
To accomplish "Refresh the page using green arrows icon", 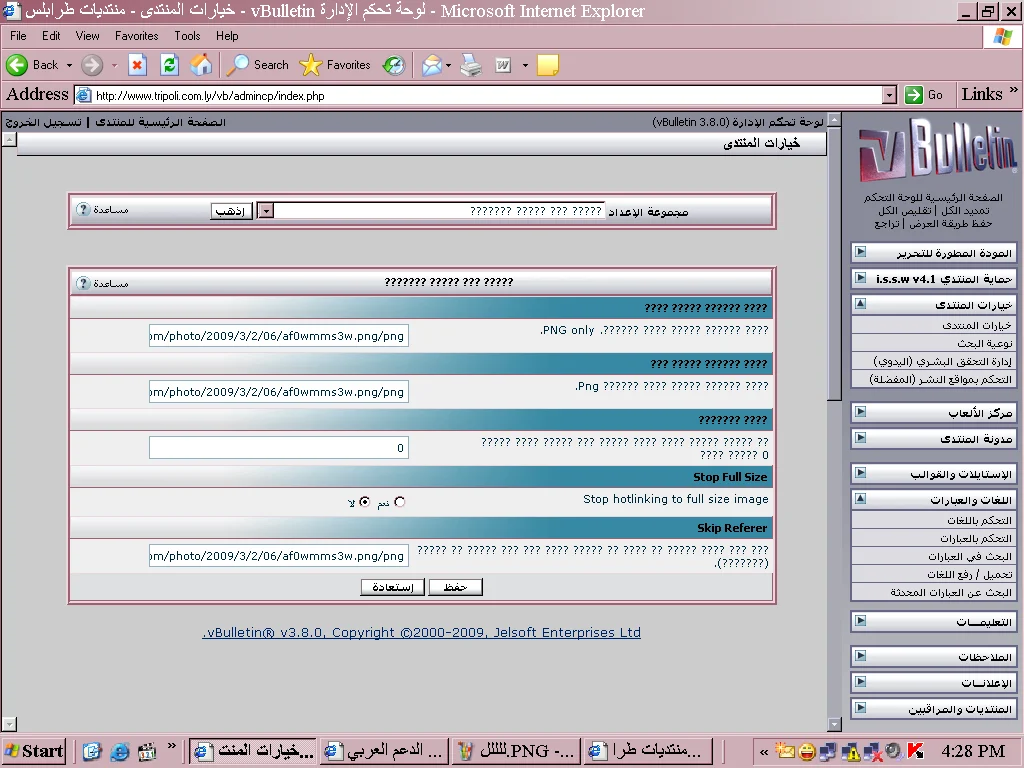I will pos(169,65).
